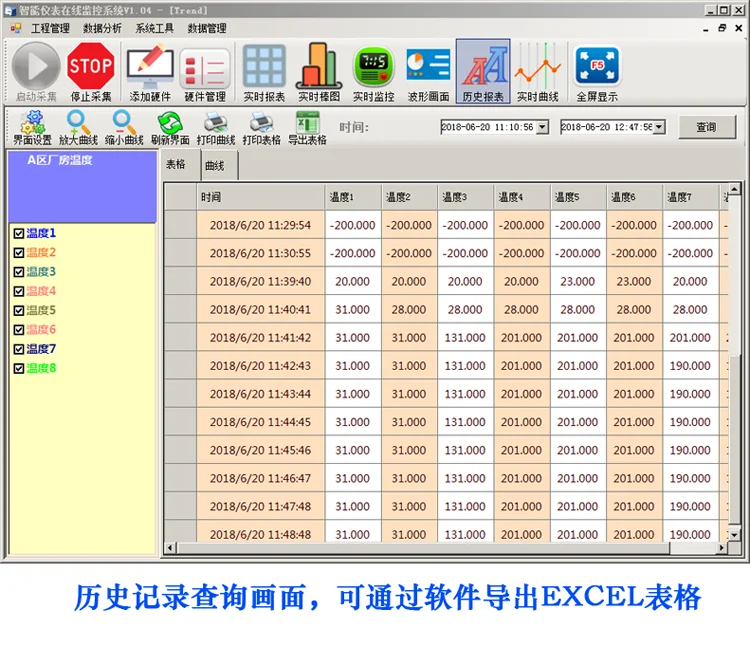Click the vertical scrollbar down arrow
750x665 pixels.
734,535
